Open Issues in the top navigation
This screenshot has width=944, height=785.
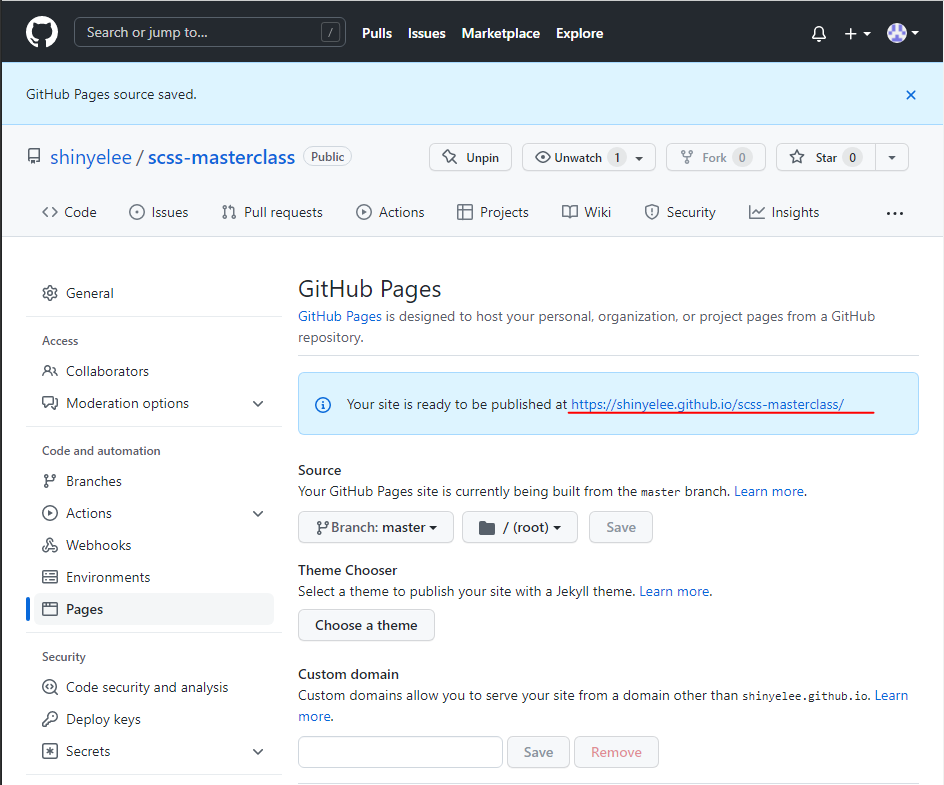pyautogui.click(x=426, y=33)
